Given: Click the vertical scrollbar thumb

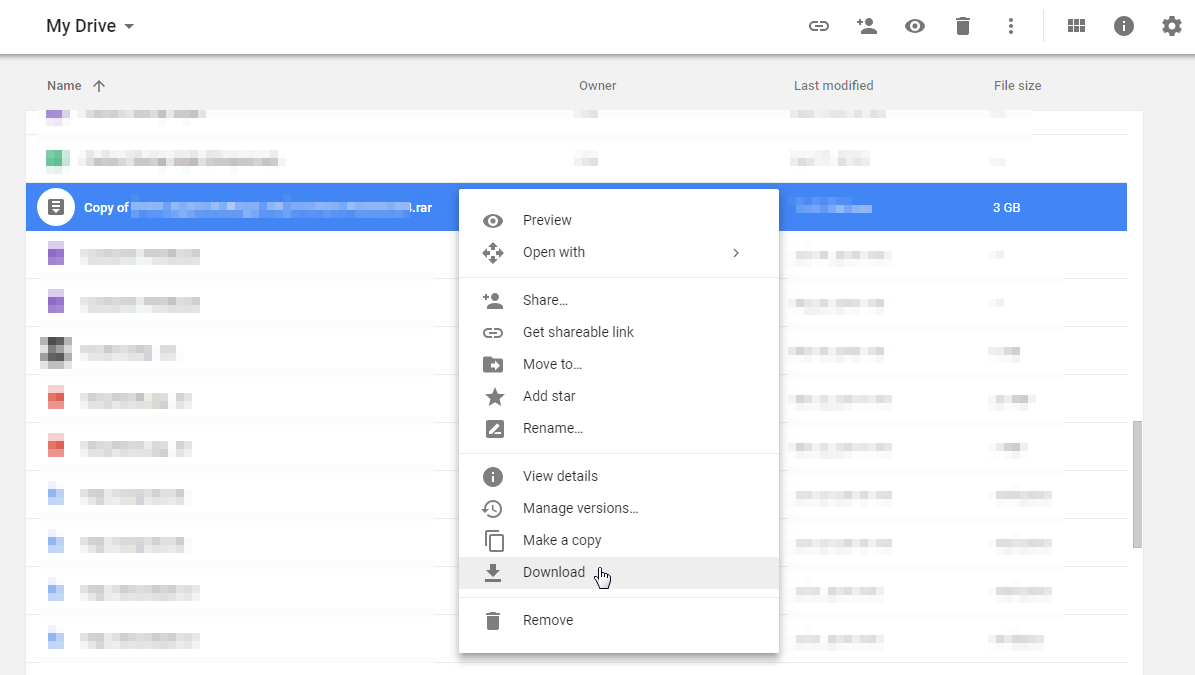Looking at the screenshot, I should pyautogui.click(x=1137, y=484).
